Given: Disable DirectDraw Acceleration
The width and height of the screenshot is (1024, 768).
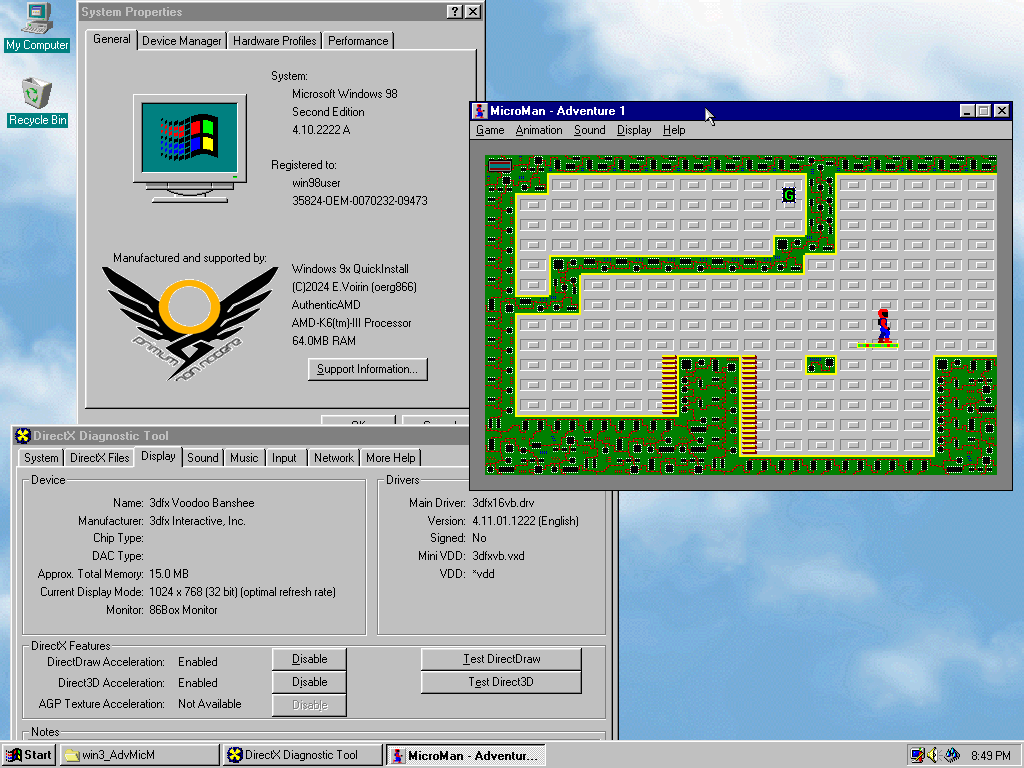Looking at the screenshot, I should coord(310,659).
